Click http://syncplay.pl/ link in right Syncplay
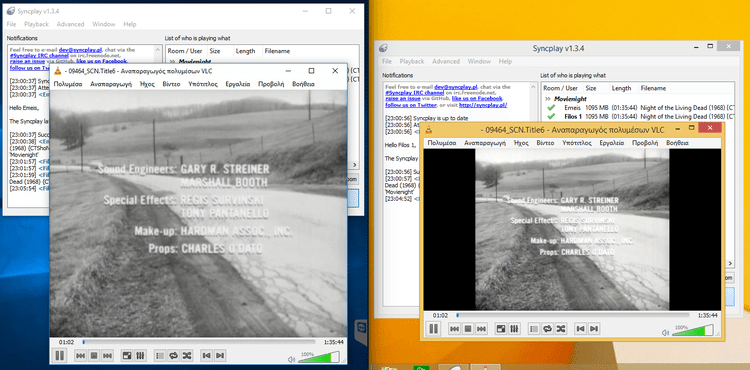Viewport: 750px width, 370px height. point(483,105)
